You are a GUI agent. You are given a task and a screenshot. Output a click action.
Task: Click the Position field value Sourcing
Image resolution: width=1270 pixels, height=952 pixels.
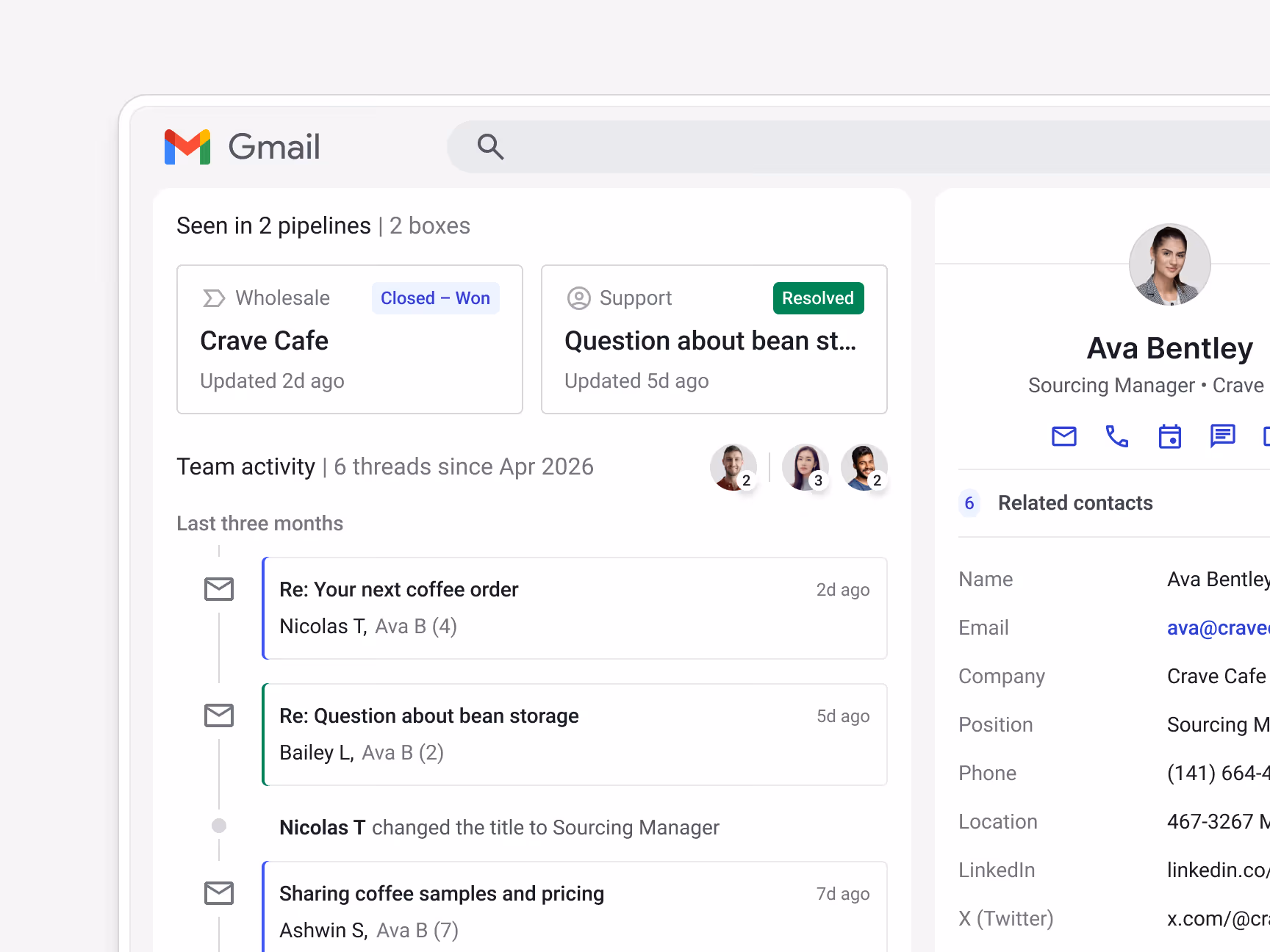(x=1218, y=725)
